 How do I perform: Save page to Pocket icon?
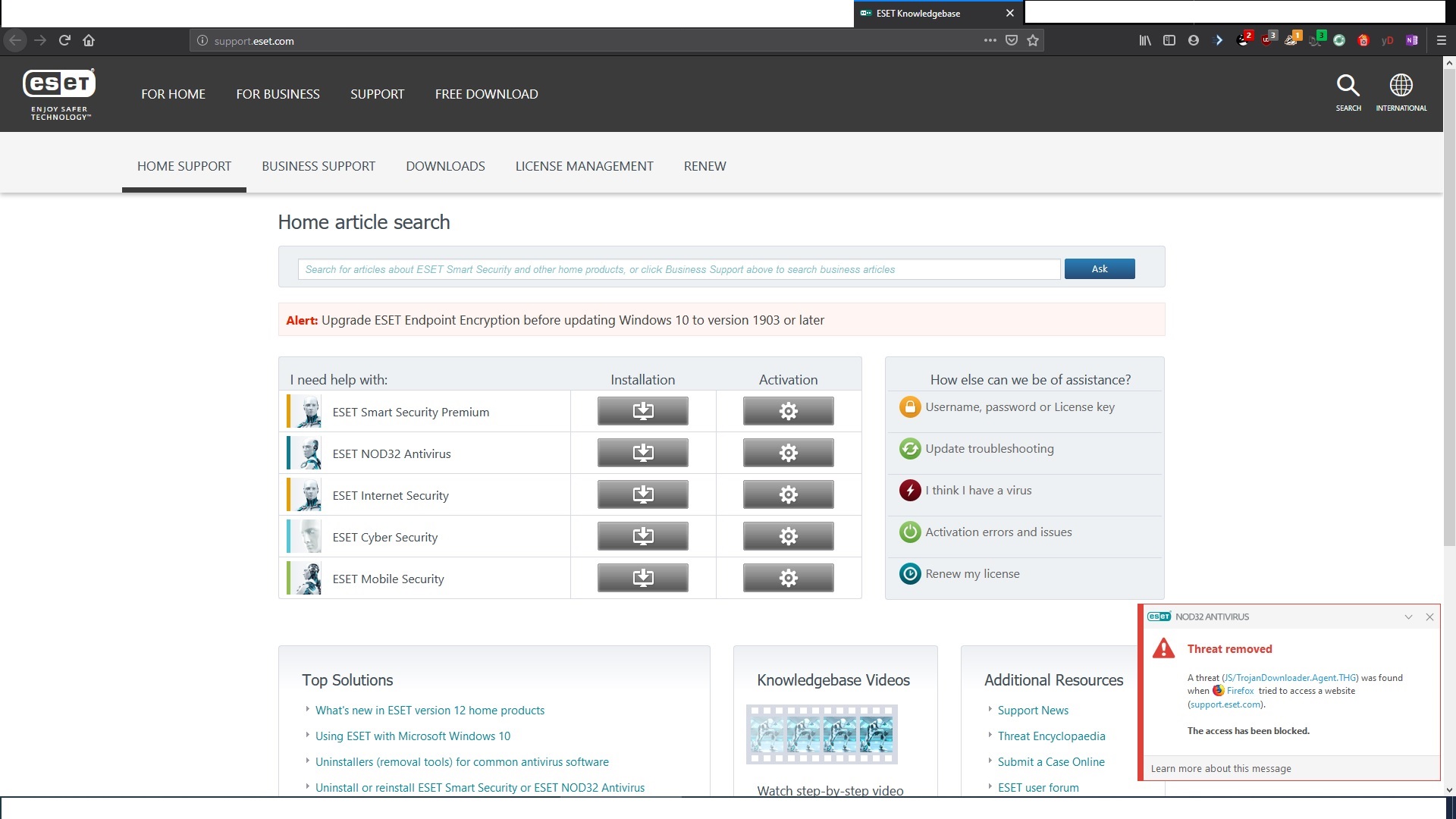pyautogui.click(x=1012, y=41)
